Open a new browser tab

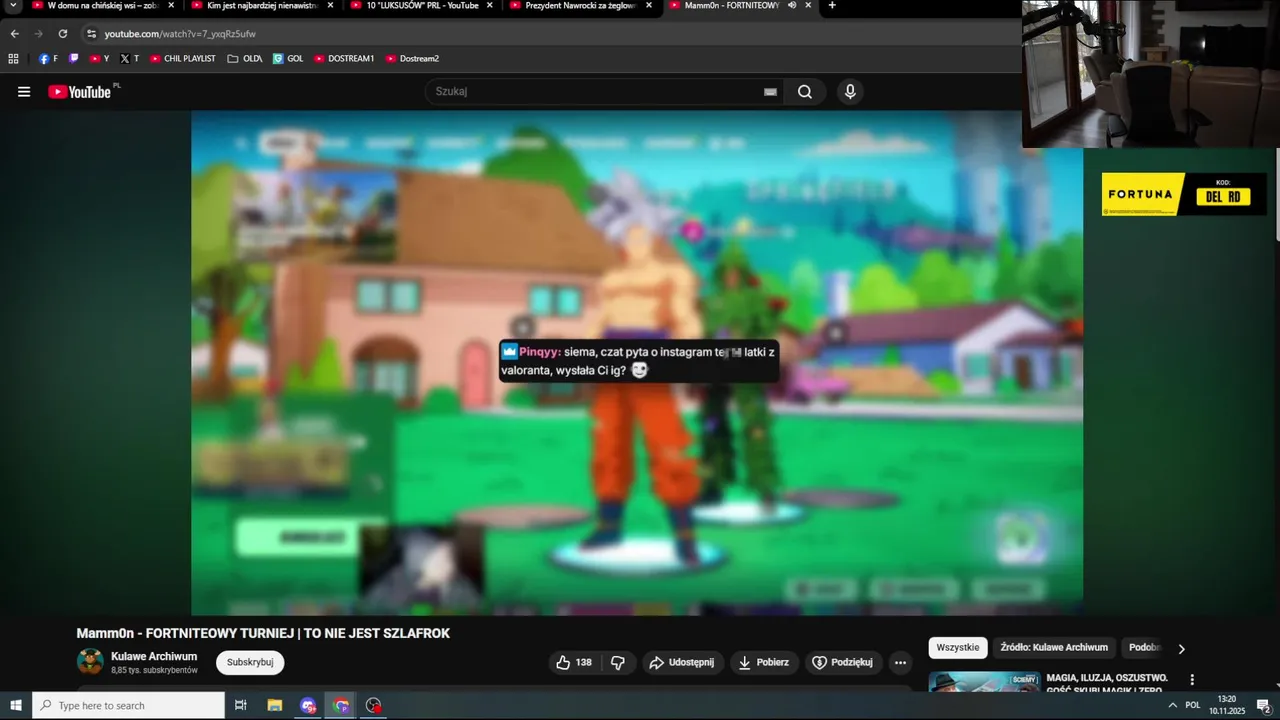pos(832,5)
